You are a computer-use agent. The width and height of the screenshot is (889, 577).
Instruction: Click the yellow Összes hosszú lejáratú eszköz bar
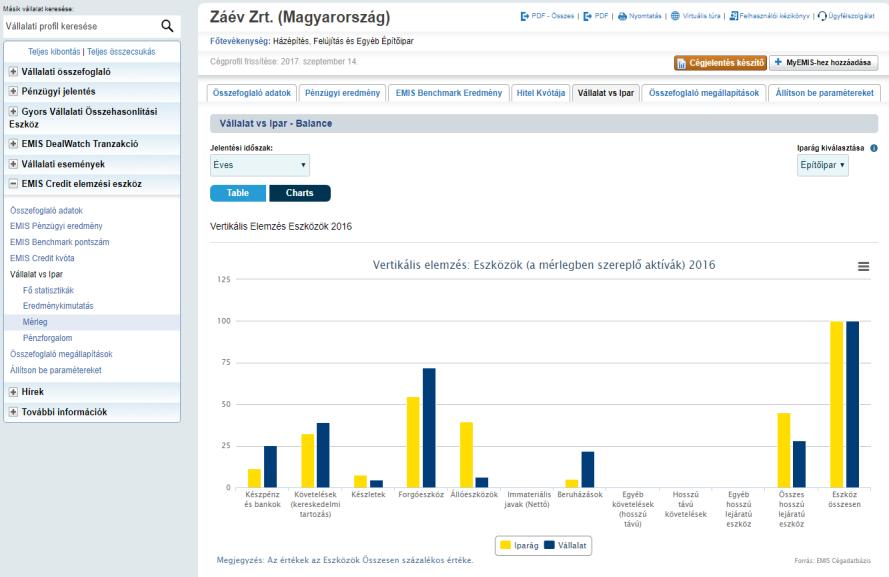pyautogui.click(x=784, y=450)
